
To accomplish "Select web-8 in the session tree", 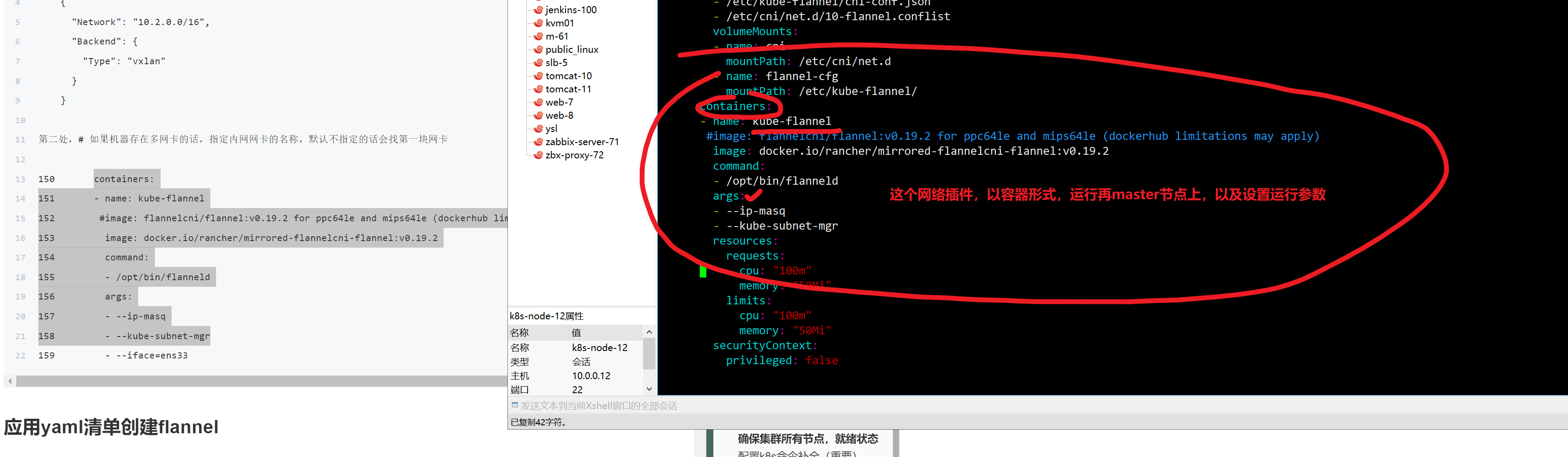I will 559,116.
